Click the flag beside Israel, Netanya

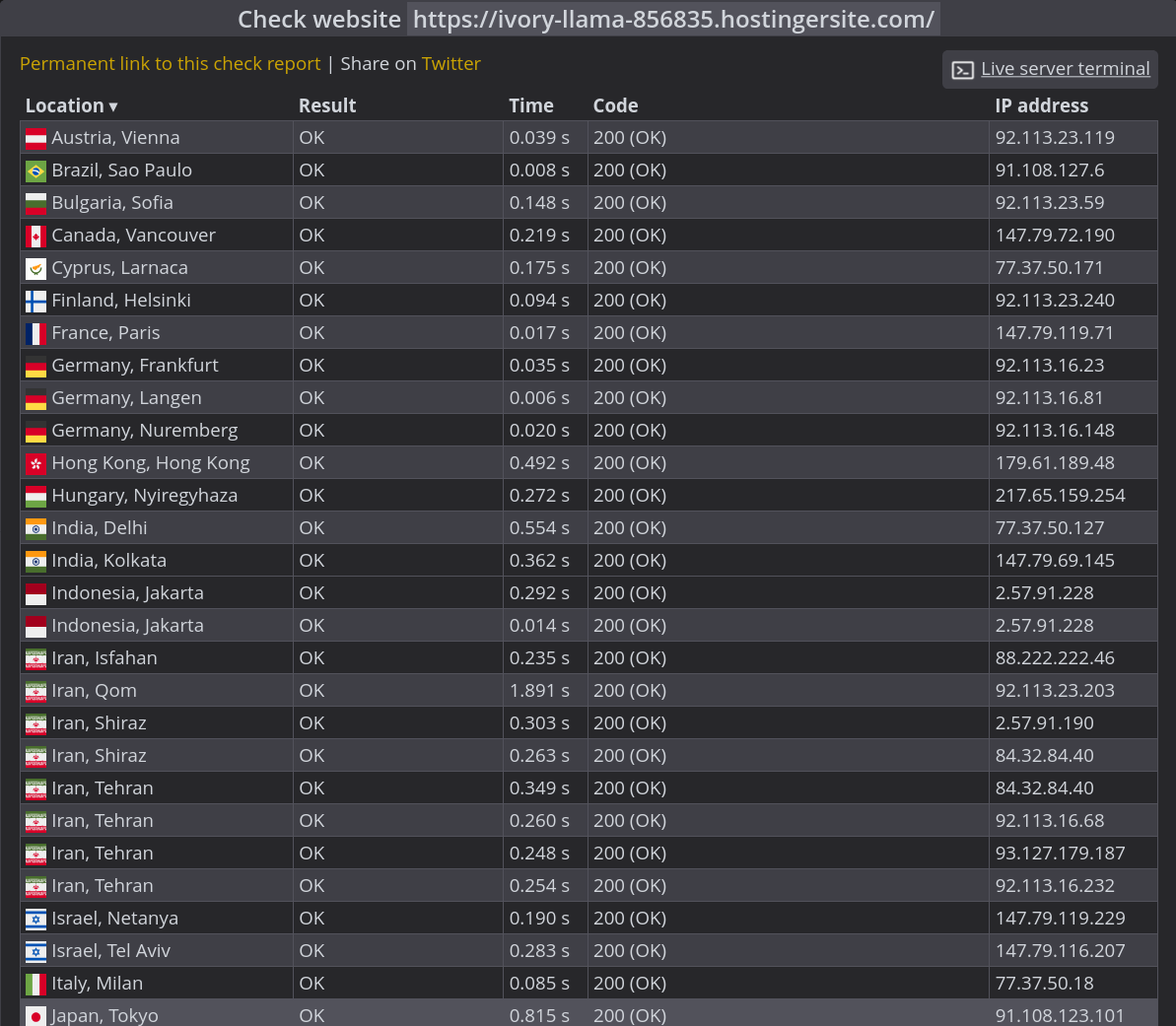coord(35,919)
